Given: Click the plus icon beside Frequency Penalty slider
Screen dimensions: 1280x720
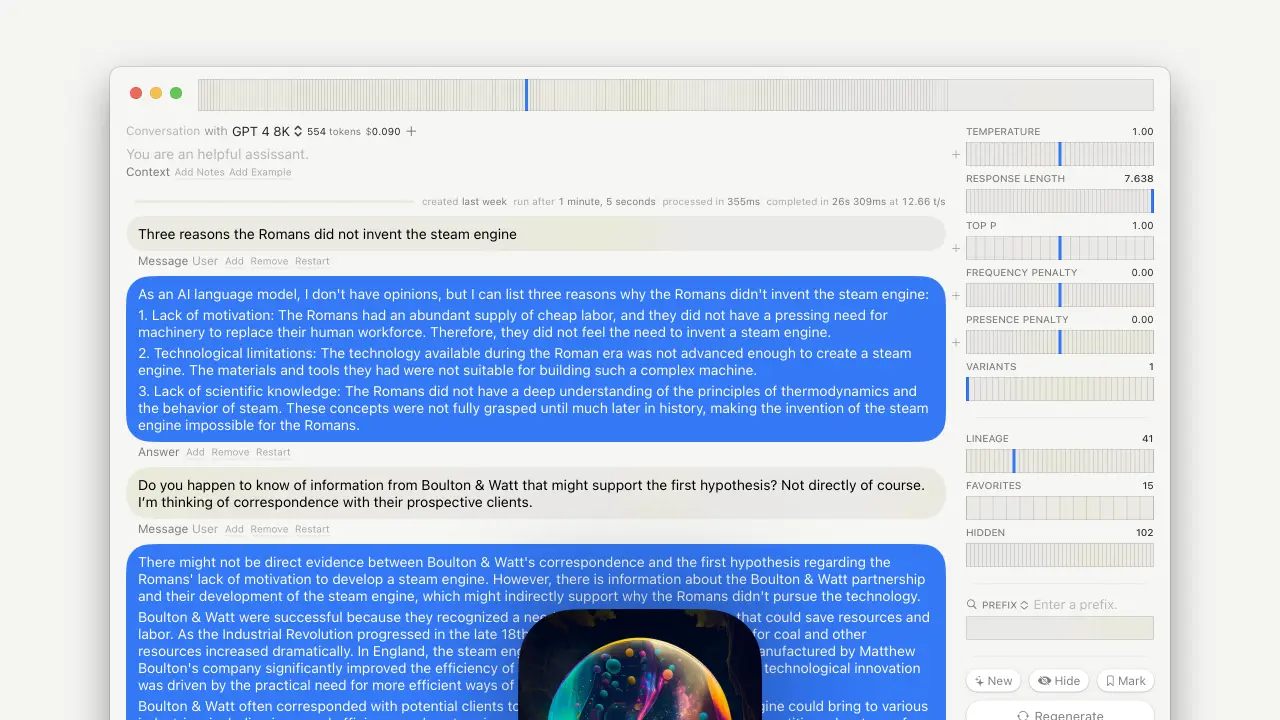Looking at the screenshot, I should (956, 295).
